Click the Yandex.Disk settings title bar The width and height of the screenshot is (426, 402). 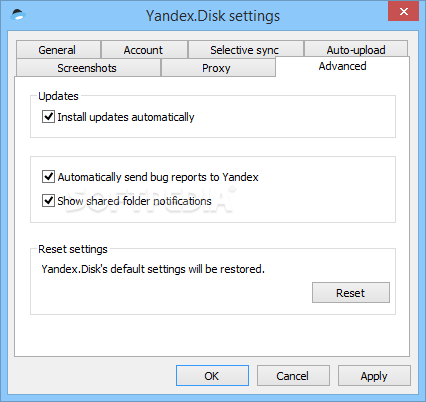tap(213, 15)
